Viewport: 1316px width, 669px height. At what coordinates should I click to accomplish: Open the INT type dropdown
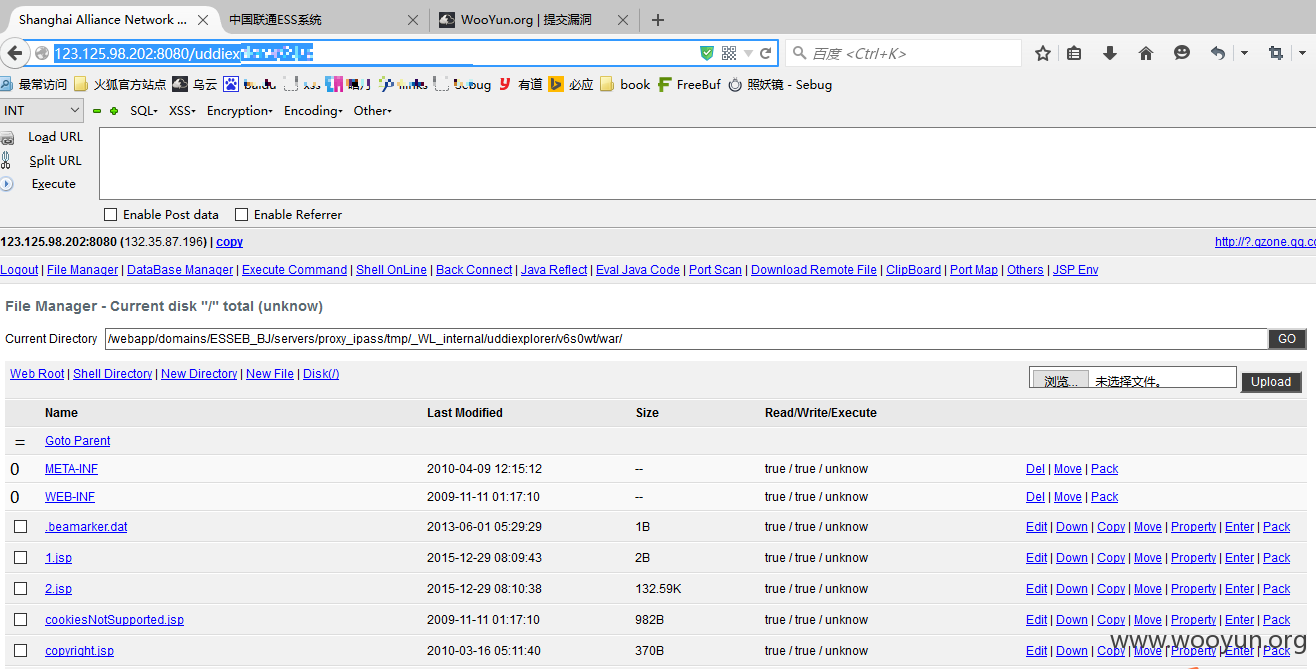pyautogui.click(x=42, y=111)
